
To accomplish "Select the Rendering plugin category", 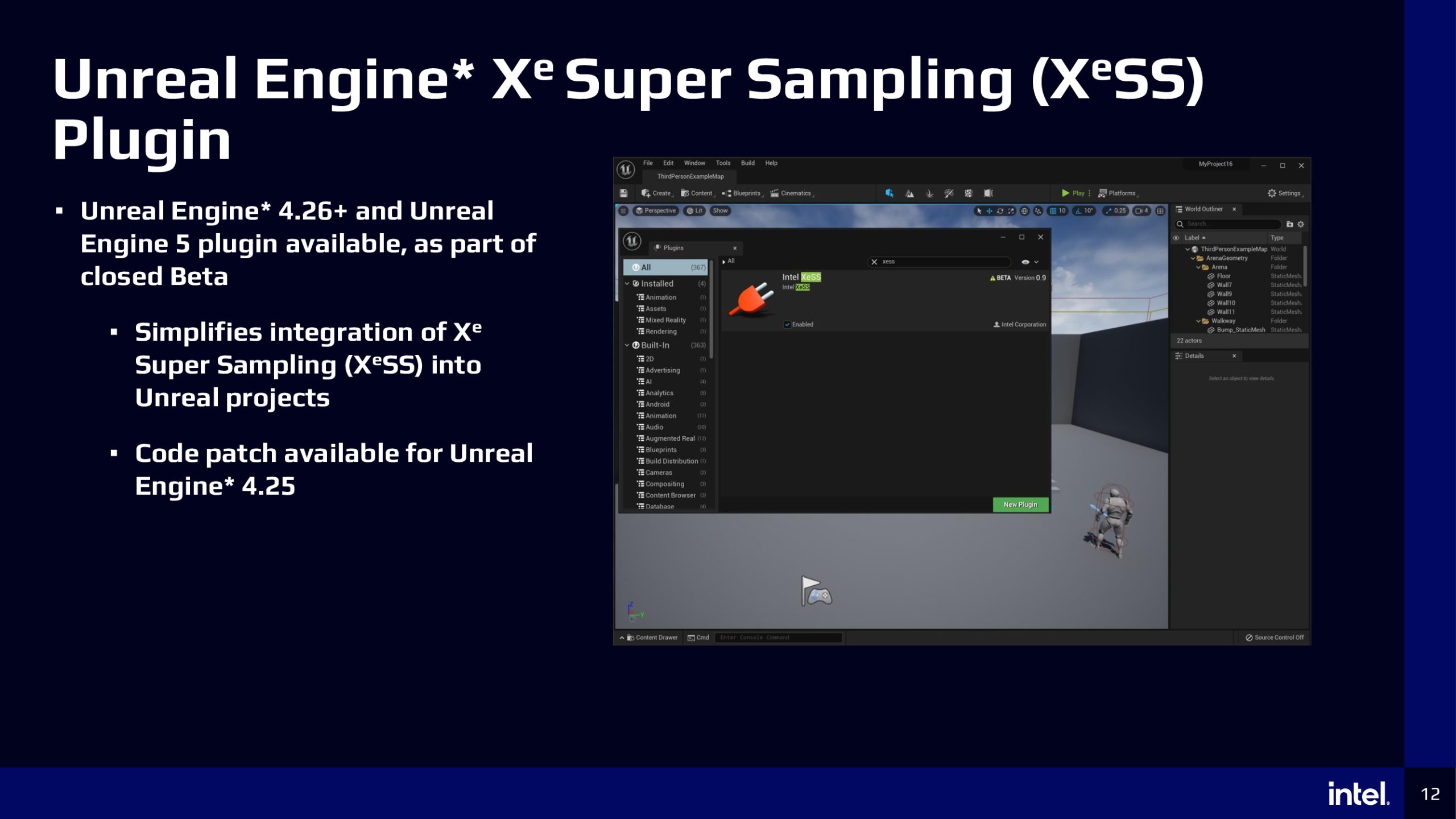I will (661, 332).
